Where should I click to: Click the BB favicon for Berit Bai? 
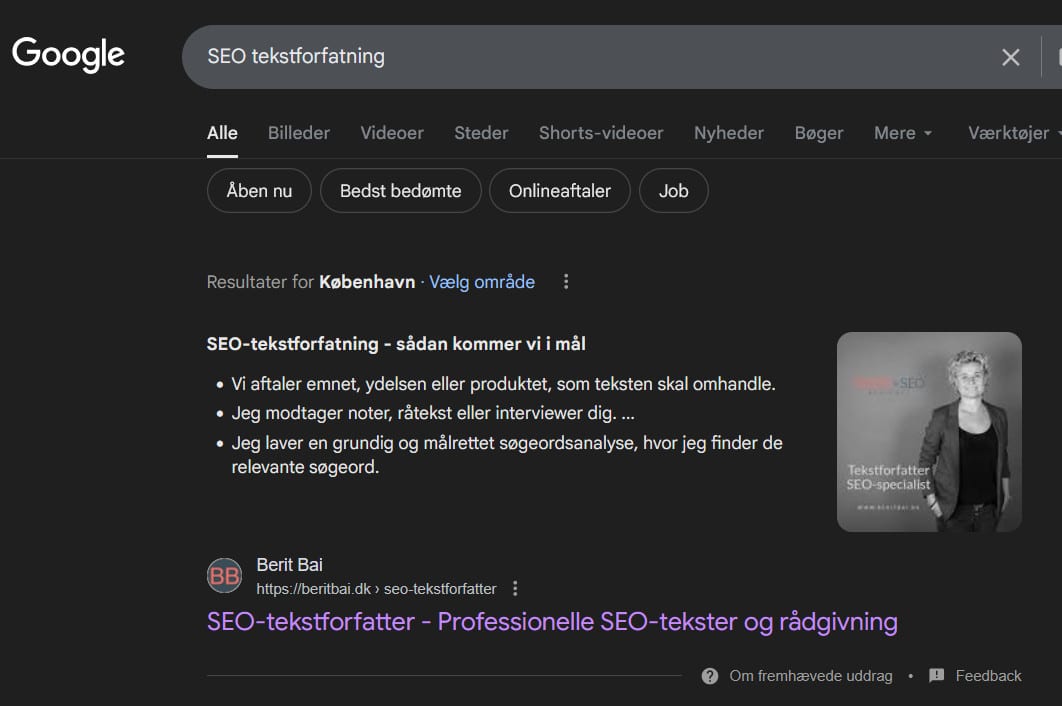(224, 576)
